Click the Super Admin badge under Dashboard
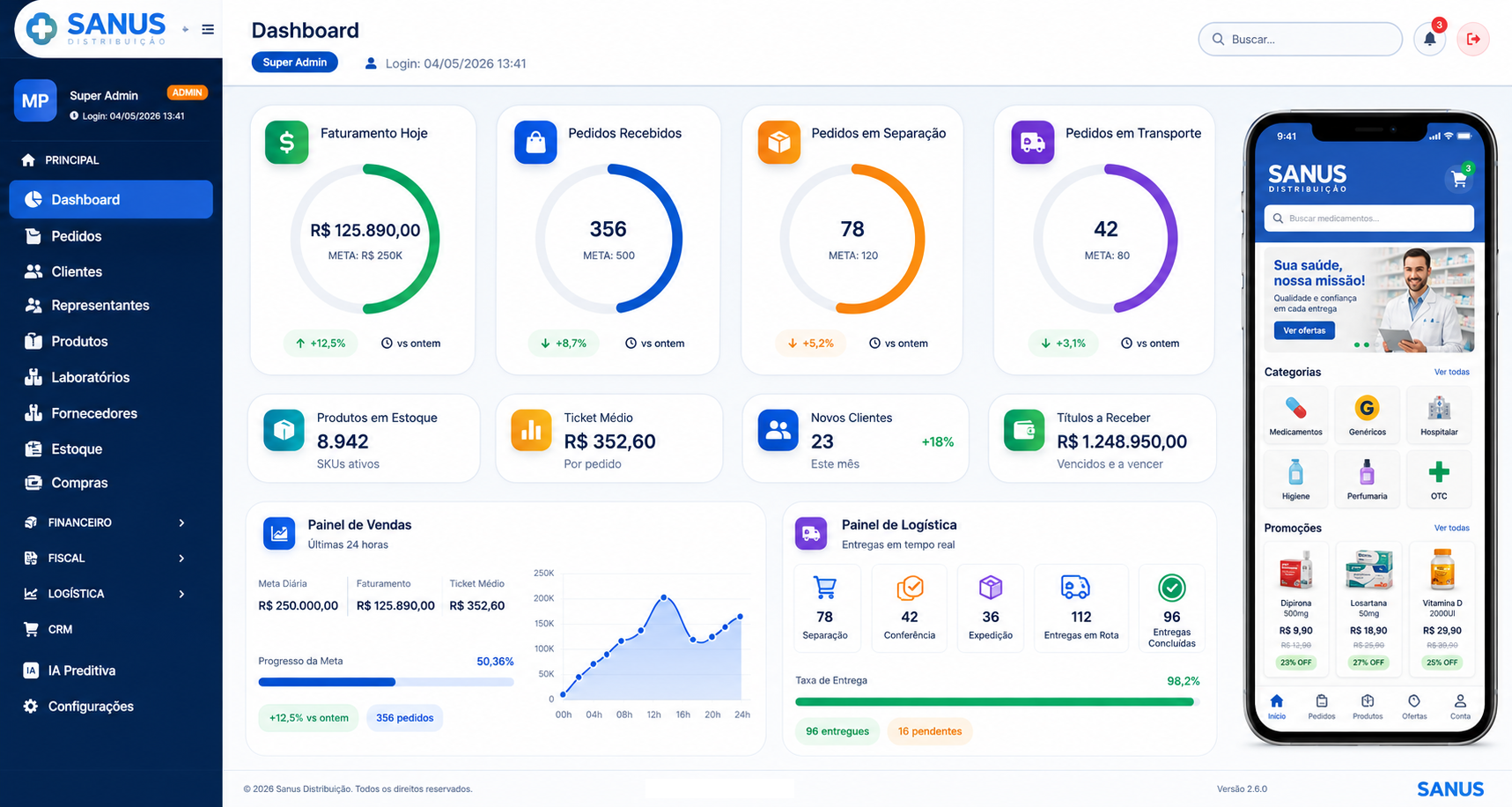 295,63
